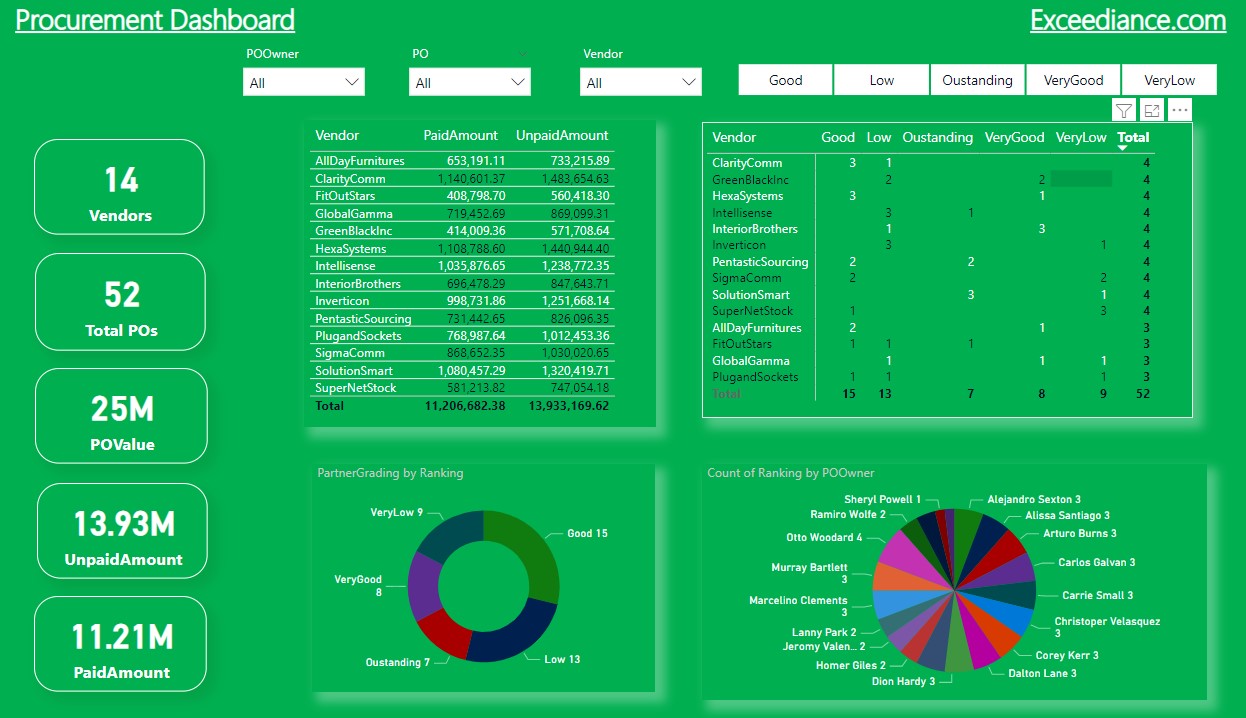Screen dimensions: 1246x718
Task: Toggle the VeryLow ranking filter
Action: (x=1169, y=79)
